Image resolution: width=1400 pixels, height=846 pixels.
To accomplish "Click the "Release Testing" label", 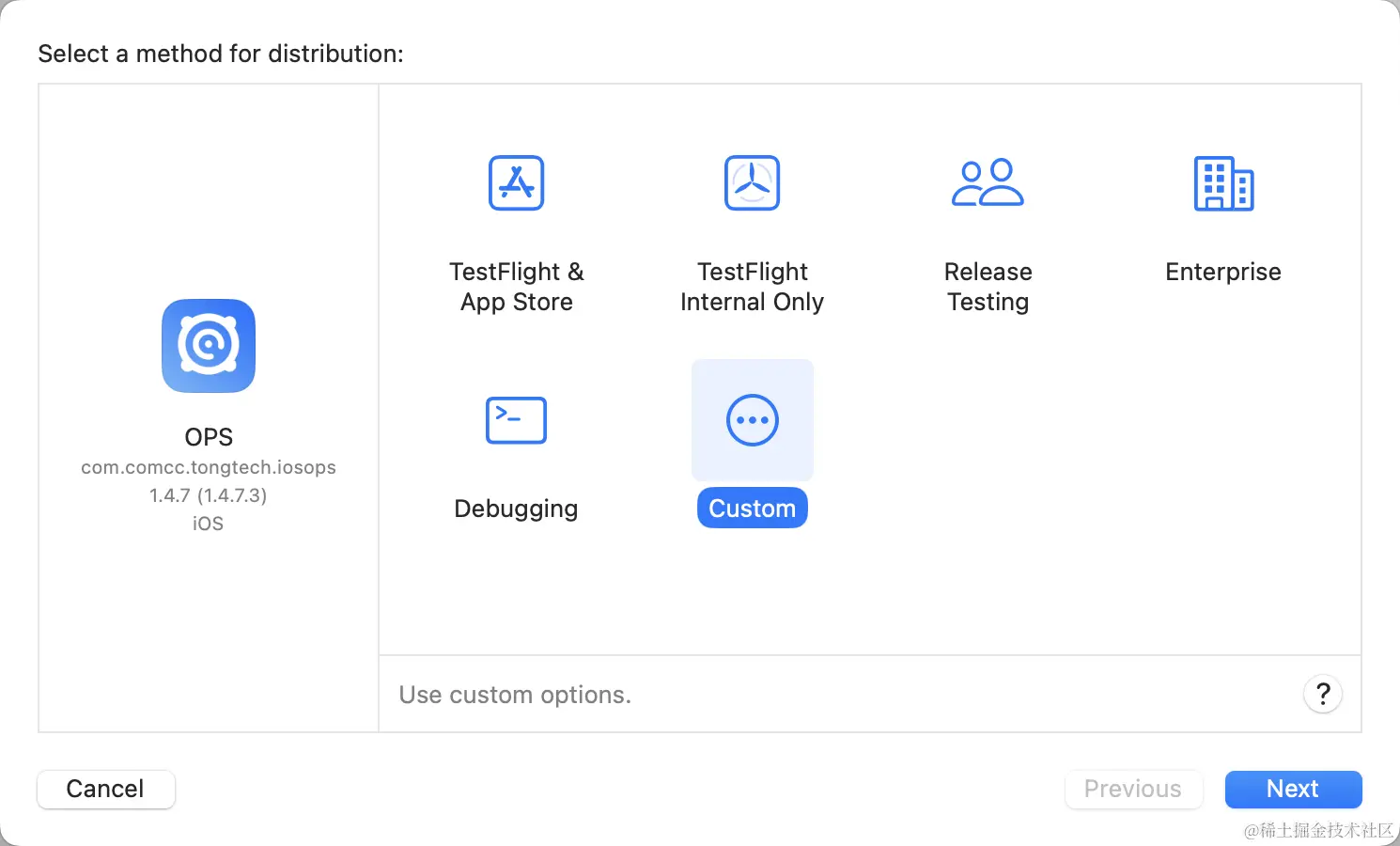I will pyautogui.click(x=988, y=287).
